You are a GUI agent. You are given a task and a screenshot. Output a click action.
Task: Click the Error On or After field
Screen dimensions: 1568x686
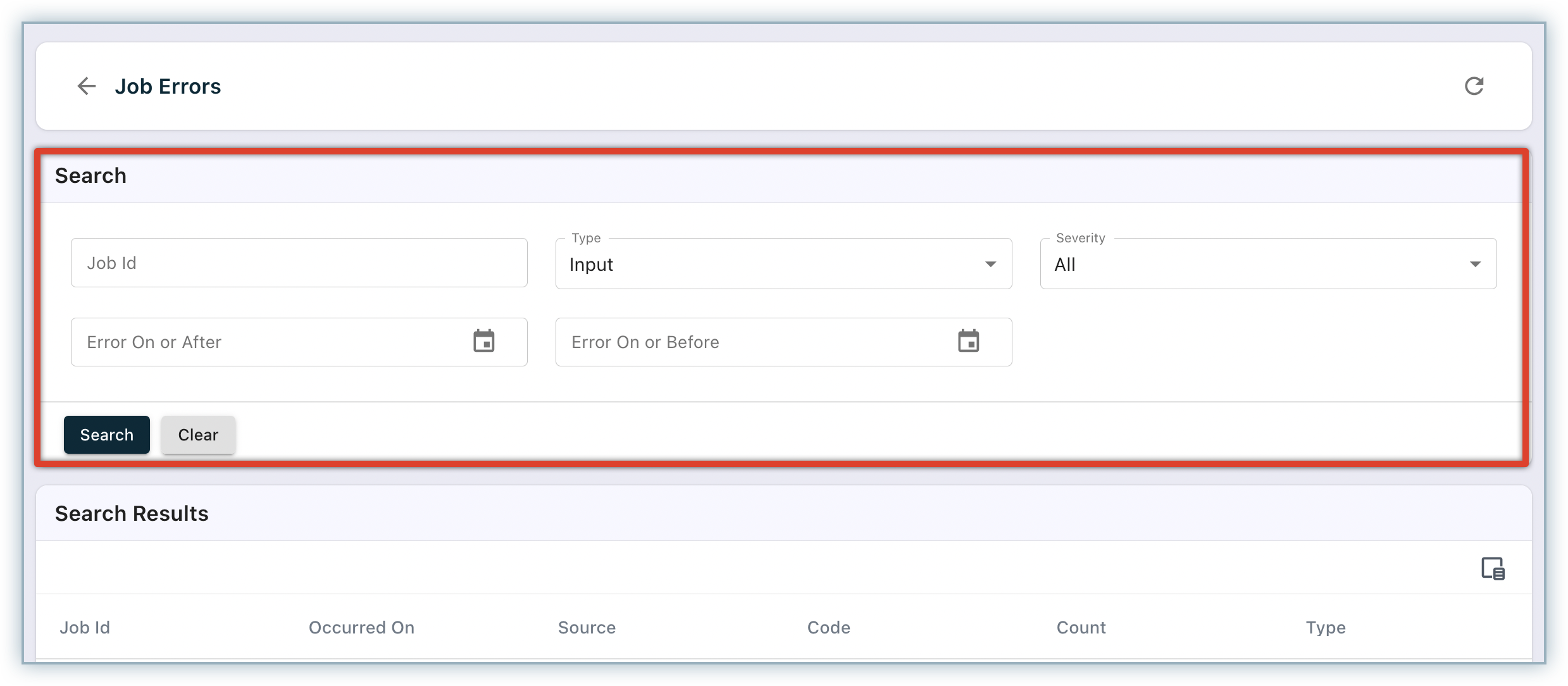[x=266, y=342]
